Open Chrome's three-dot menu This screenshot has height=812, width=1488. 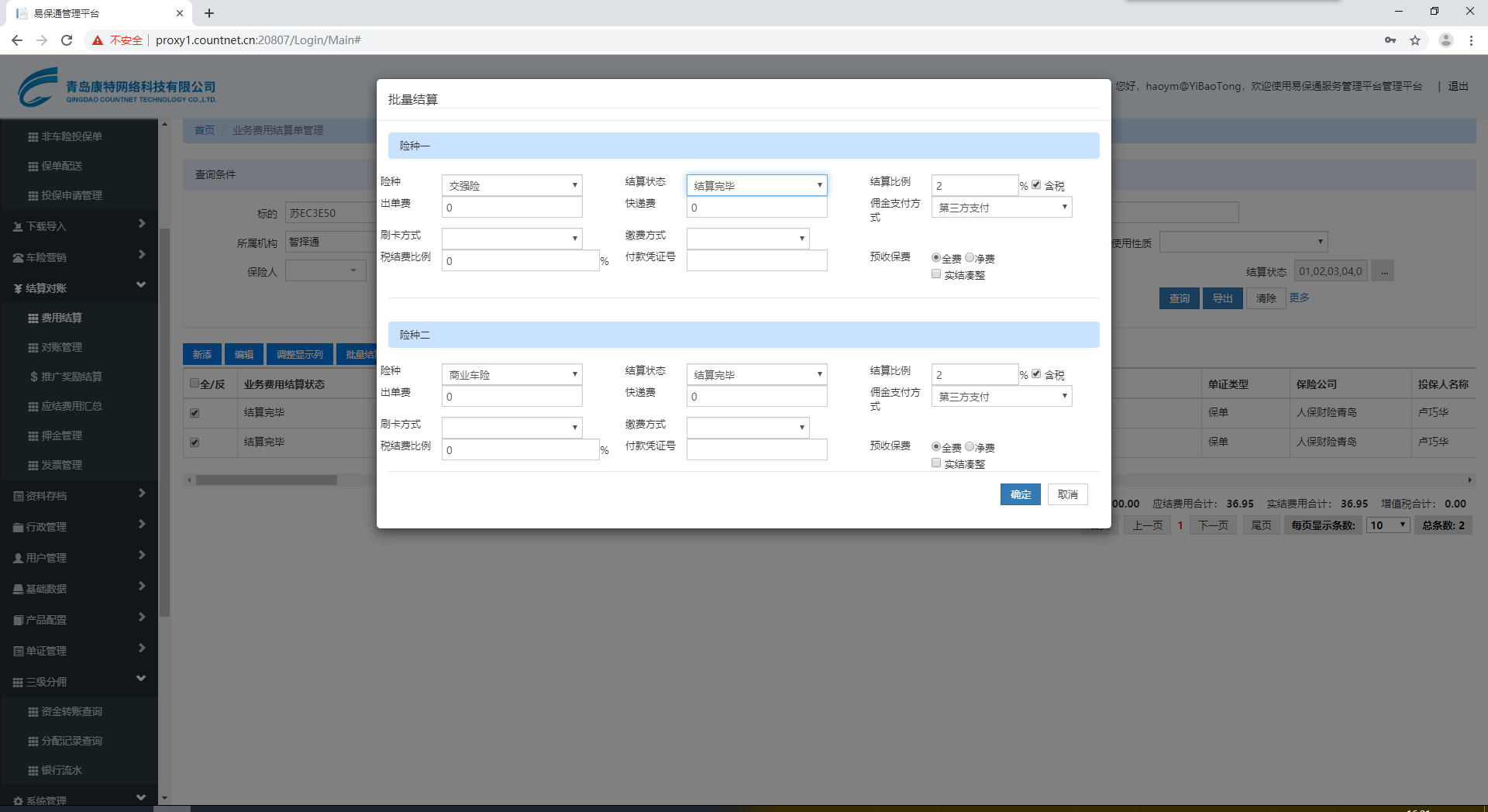pyautogui.click(x=1471, y=40)
